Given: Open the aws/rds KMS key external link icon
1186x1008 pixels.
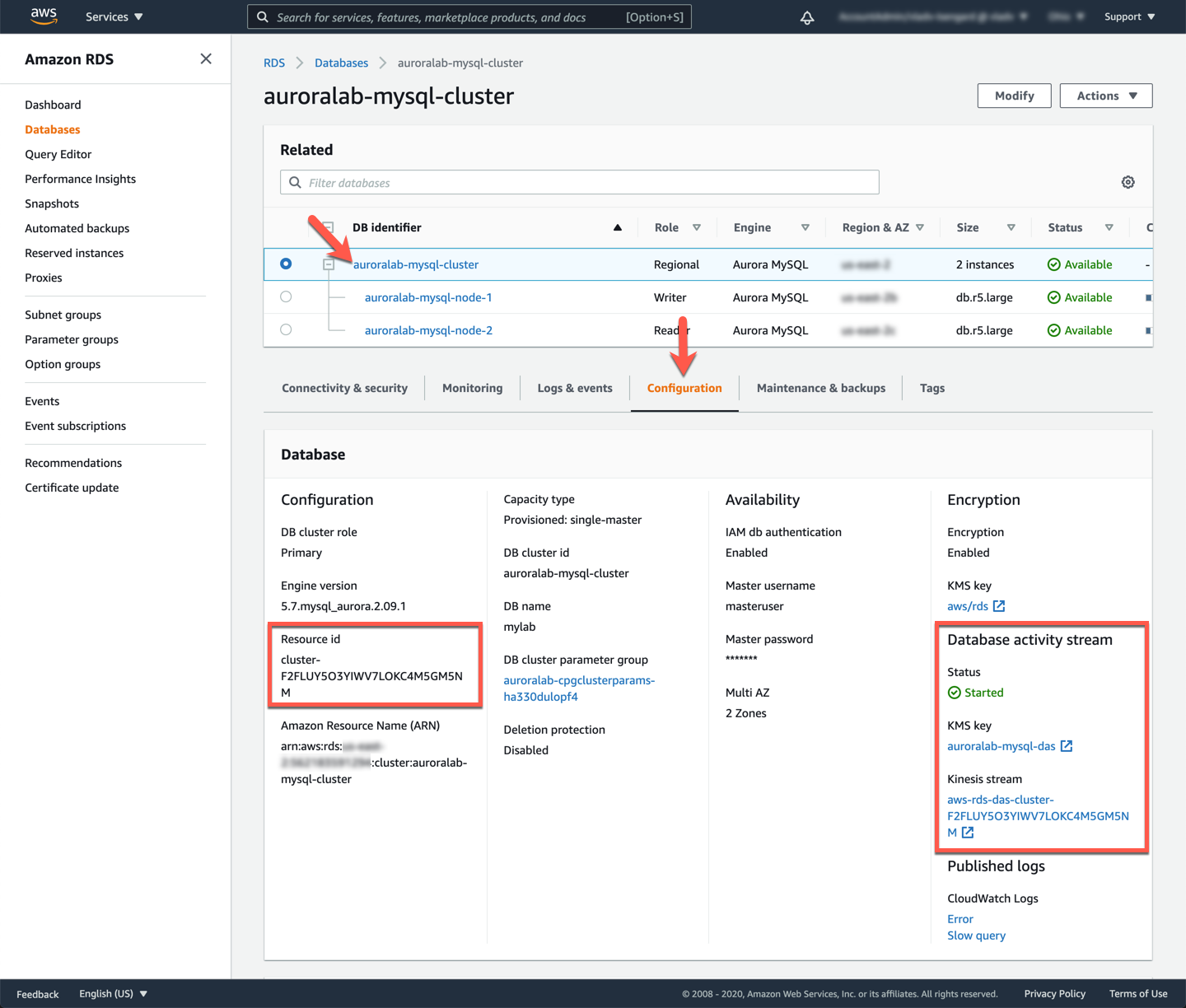Looking at the screenshot, I should [x=998, y=606].
